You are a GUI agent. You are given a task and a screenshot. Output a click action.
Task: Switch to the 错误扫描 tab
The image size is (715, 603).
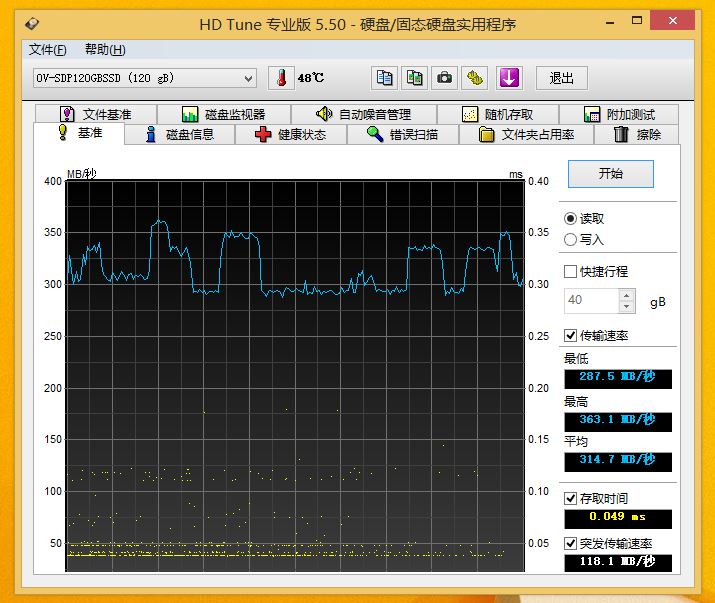pos(403,135)
